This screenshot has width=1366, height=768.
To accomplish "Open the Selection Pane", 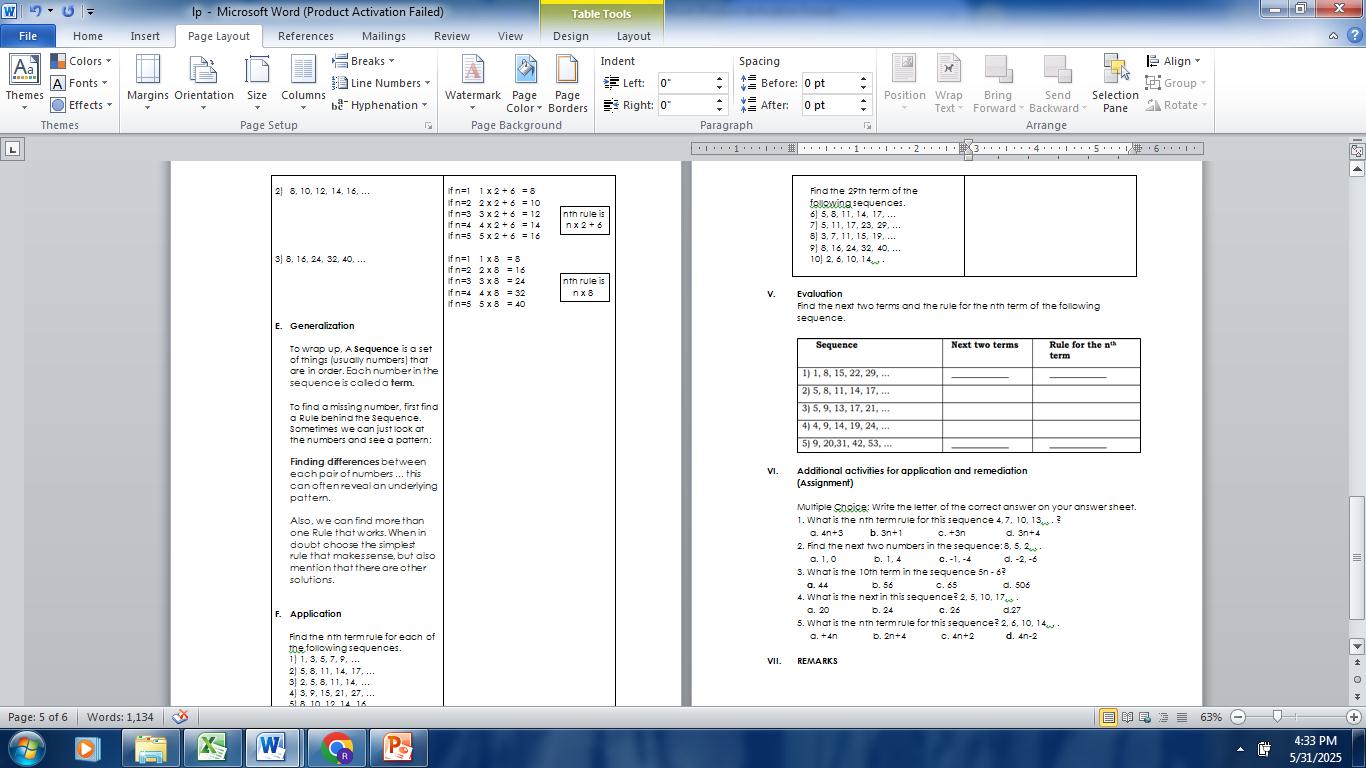I will (x=1115, y=82).
